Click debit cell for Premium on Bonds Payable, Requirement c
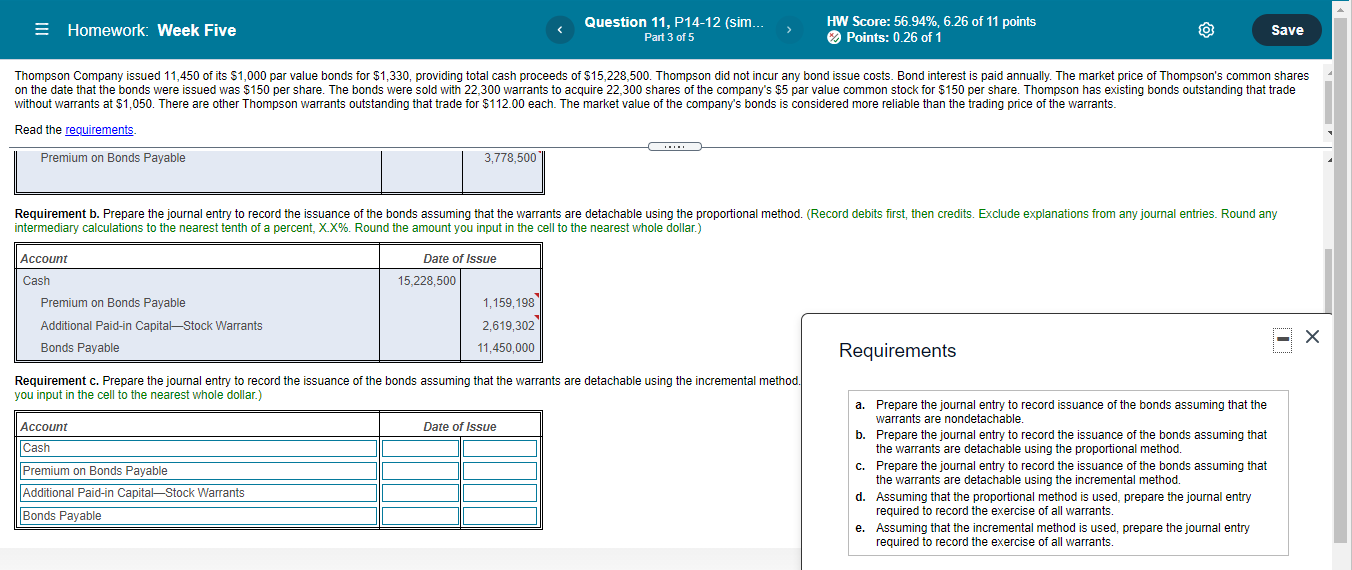The image size is (1352, 570). click(420, 471)
